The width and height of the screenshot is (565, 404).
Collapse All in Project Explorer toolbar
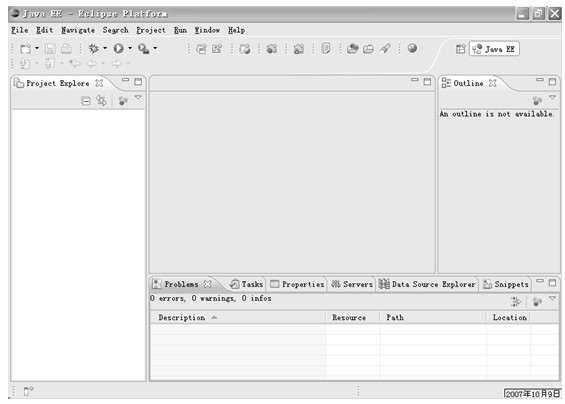(86, 101)
